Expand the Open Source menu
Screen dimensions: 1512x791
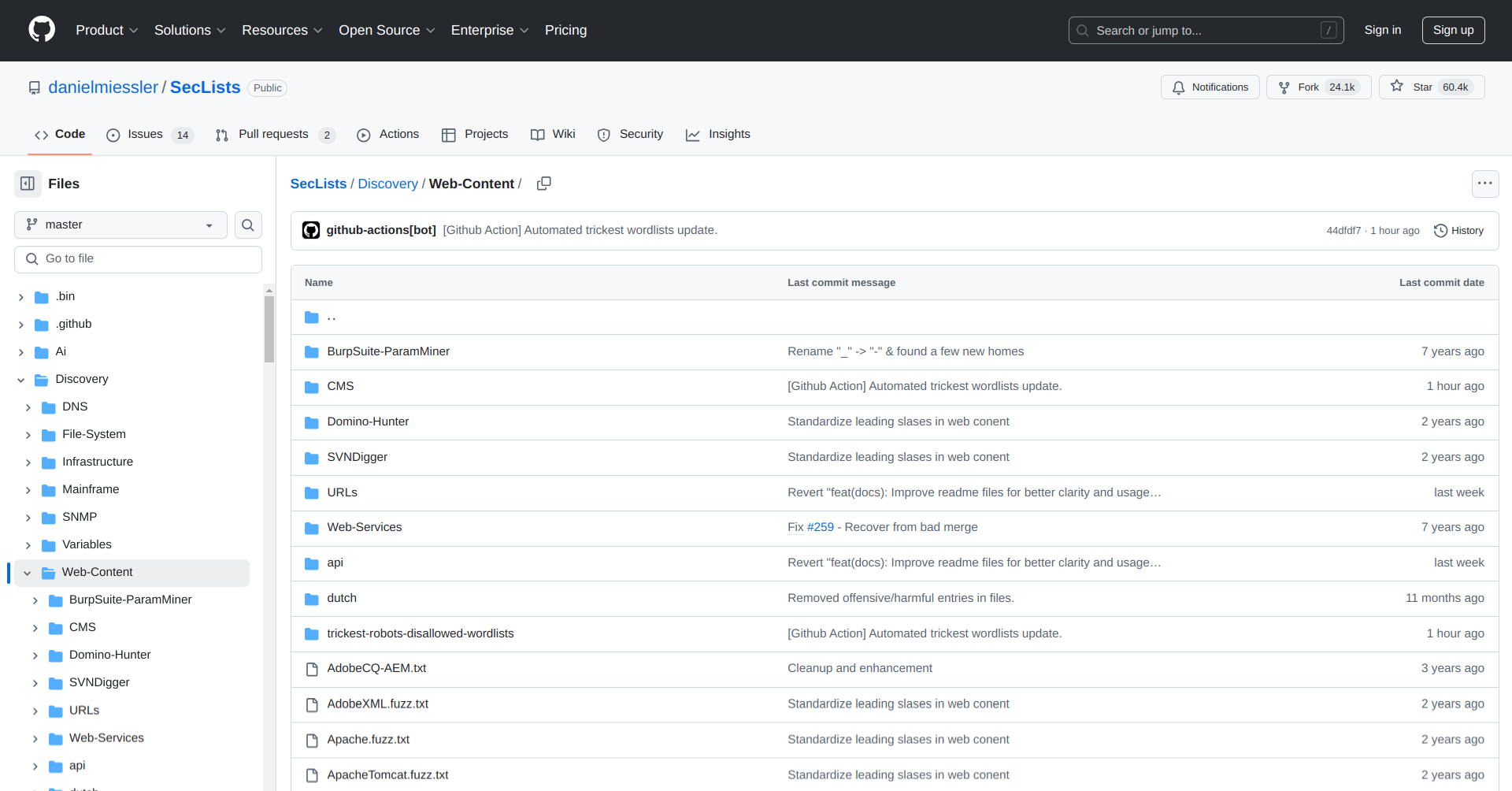tap(387, 30)
